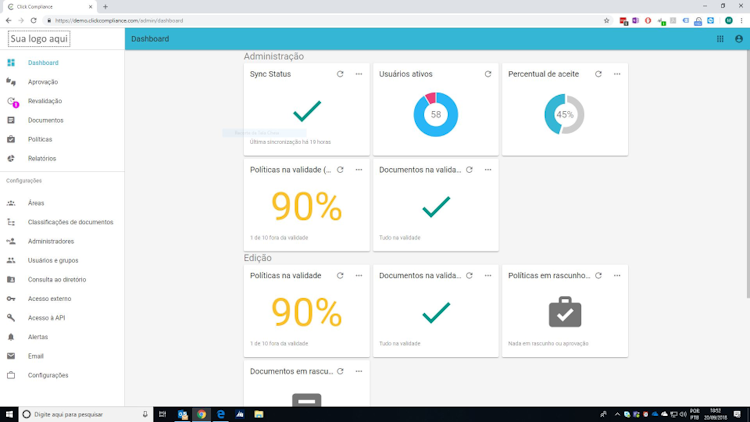This screenshot has height=422, width=750.
Task: Refresh the Sync Status card
Action: pos(340,74)
